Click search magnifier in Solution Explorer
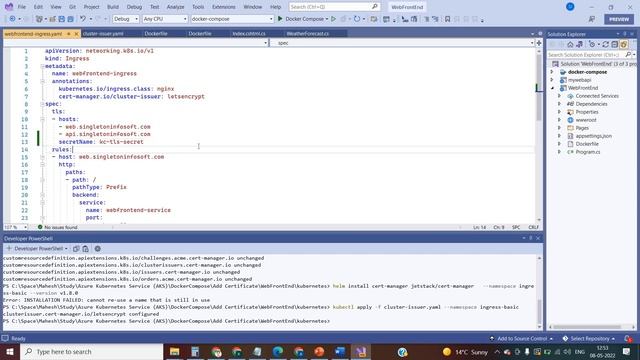The image size is (640, 360). tap(628, 54)
